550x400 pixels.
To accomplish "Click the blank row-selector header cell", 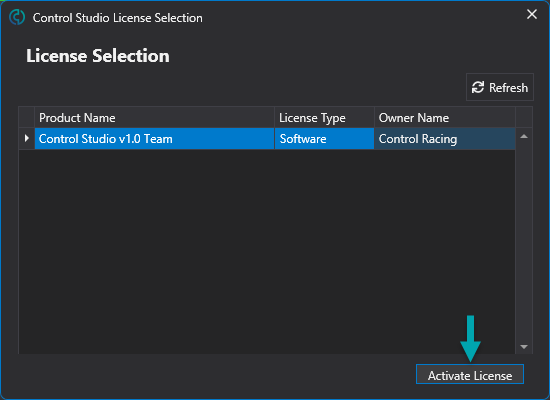I will [x=27, y=118].
